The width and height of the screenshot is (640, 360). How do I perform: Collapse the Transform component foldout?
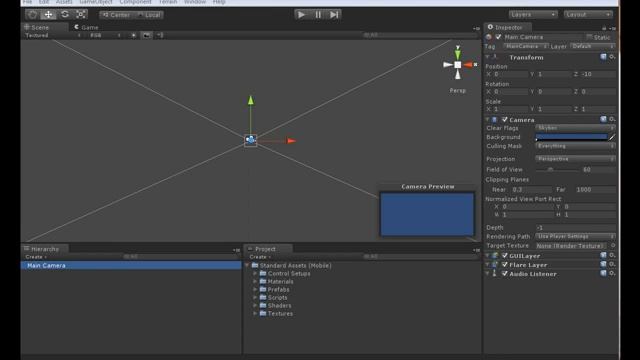pyautogui.click(x=487, y=57)
